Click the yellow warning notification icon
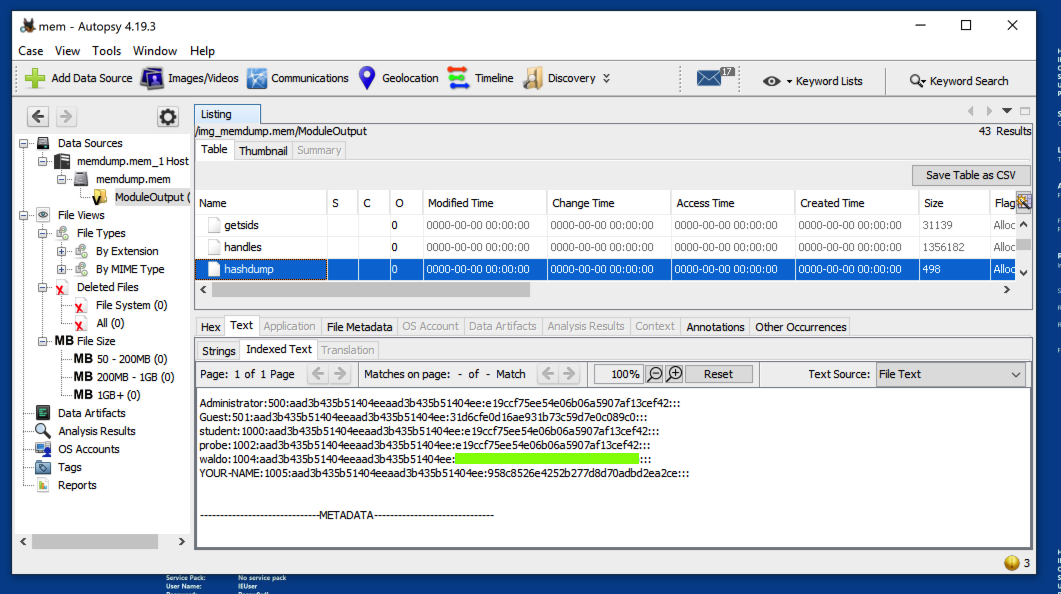Screen dimensions: 1061x594 click(1012, 563)
